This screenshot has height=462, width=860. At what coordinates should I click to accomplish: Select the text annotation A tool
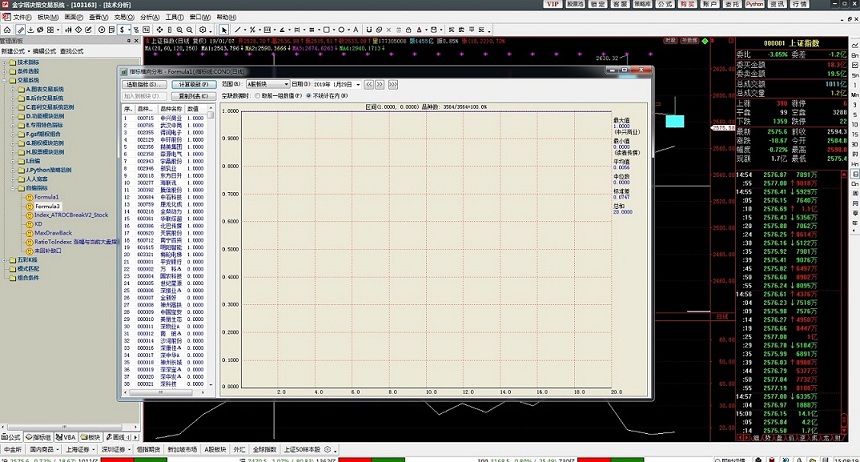coord(356,29)
